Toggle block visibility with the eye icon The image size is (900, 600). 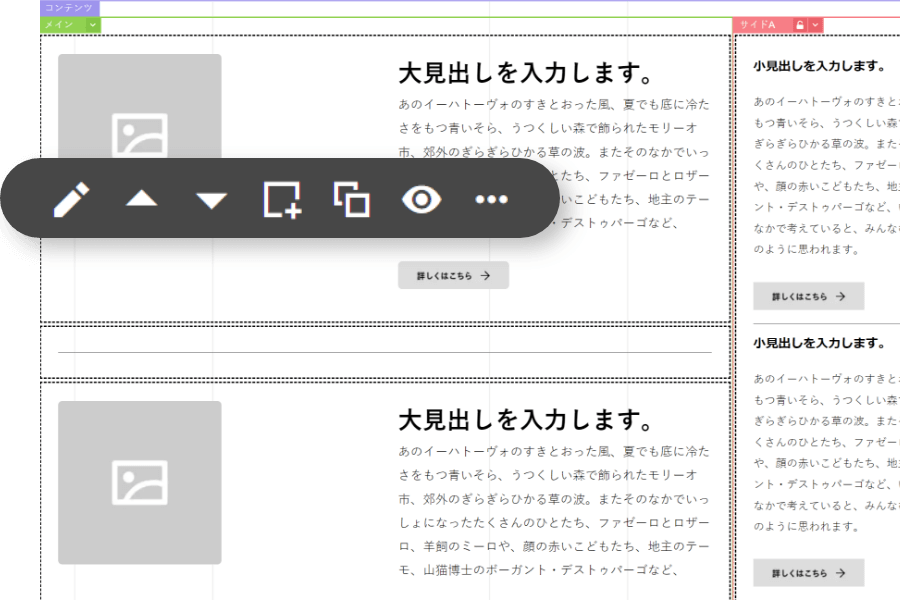[422, 199]
